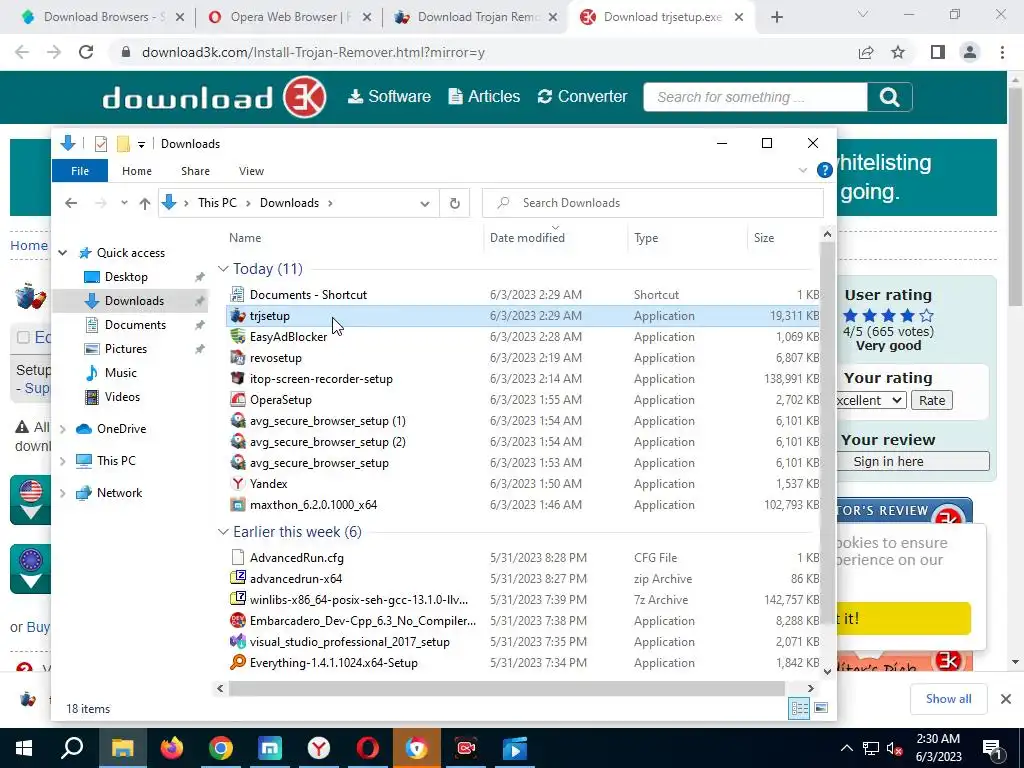
Task: Collapse the Today (11) group
Action: (x=223, y=269)
